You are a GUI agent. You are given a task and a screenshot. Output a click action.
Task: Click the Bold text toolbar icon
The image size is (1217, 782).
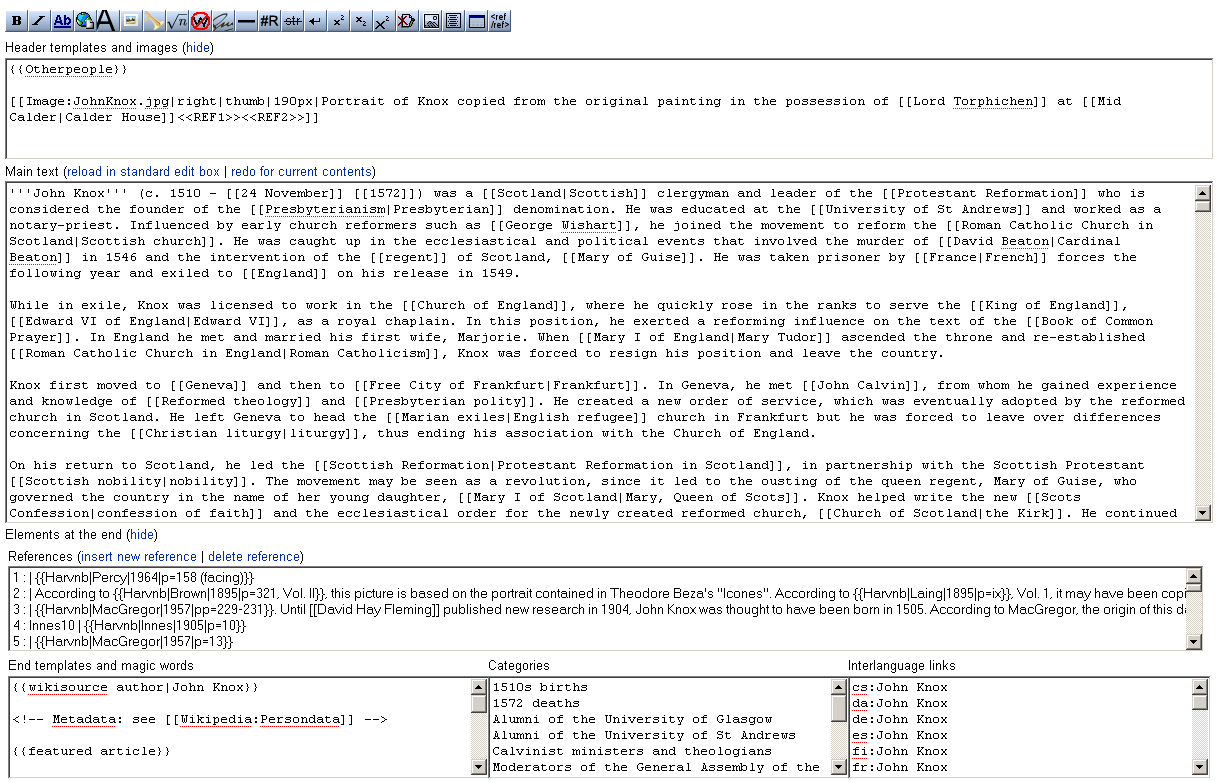16,21
